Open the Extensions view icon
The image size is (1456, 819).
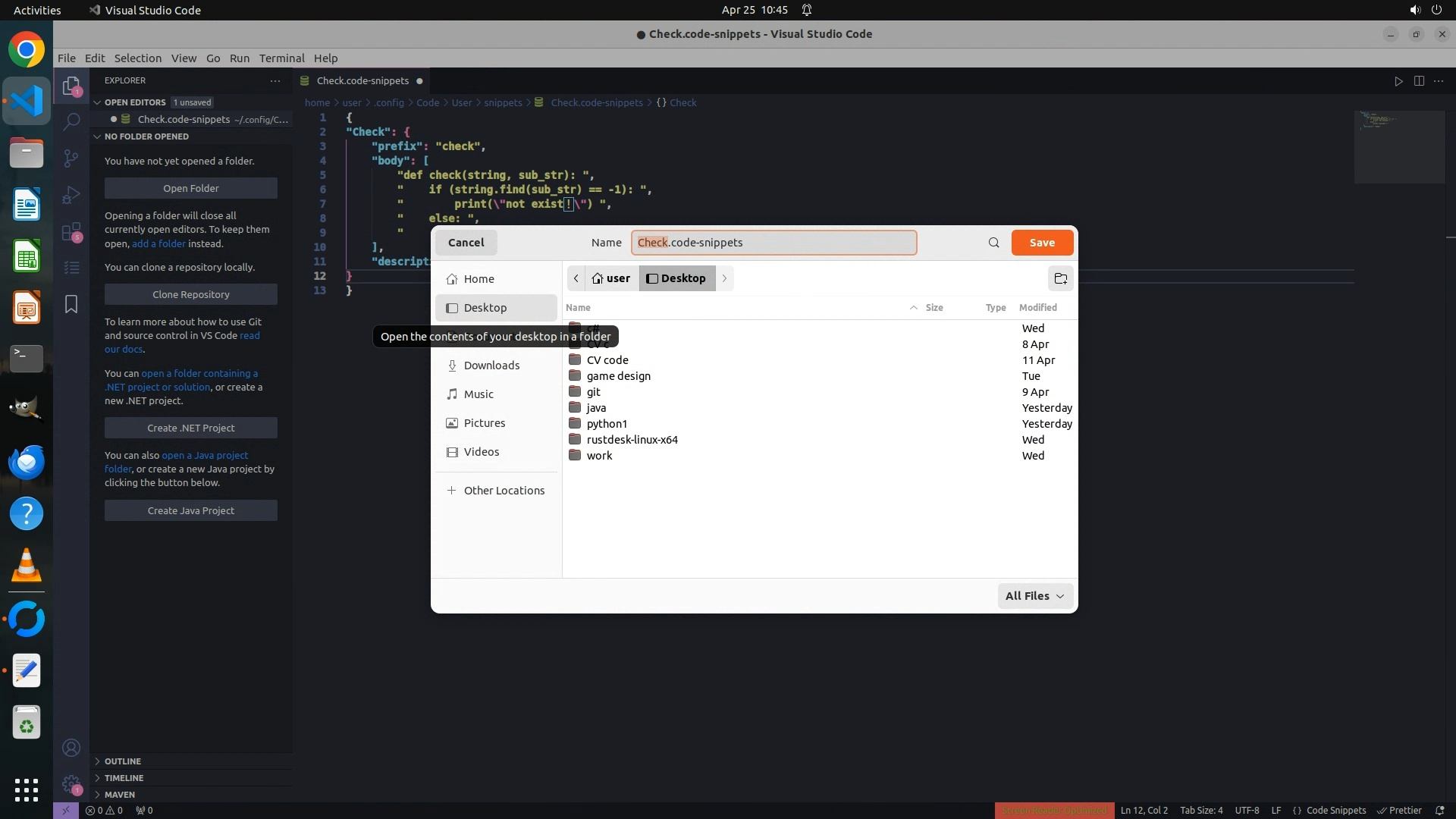click(x=71, y=232)
